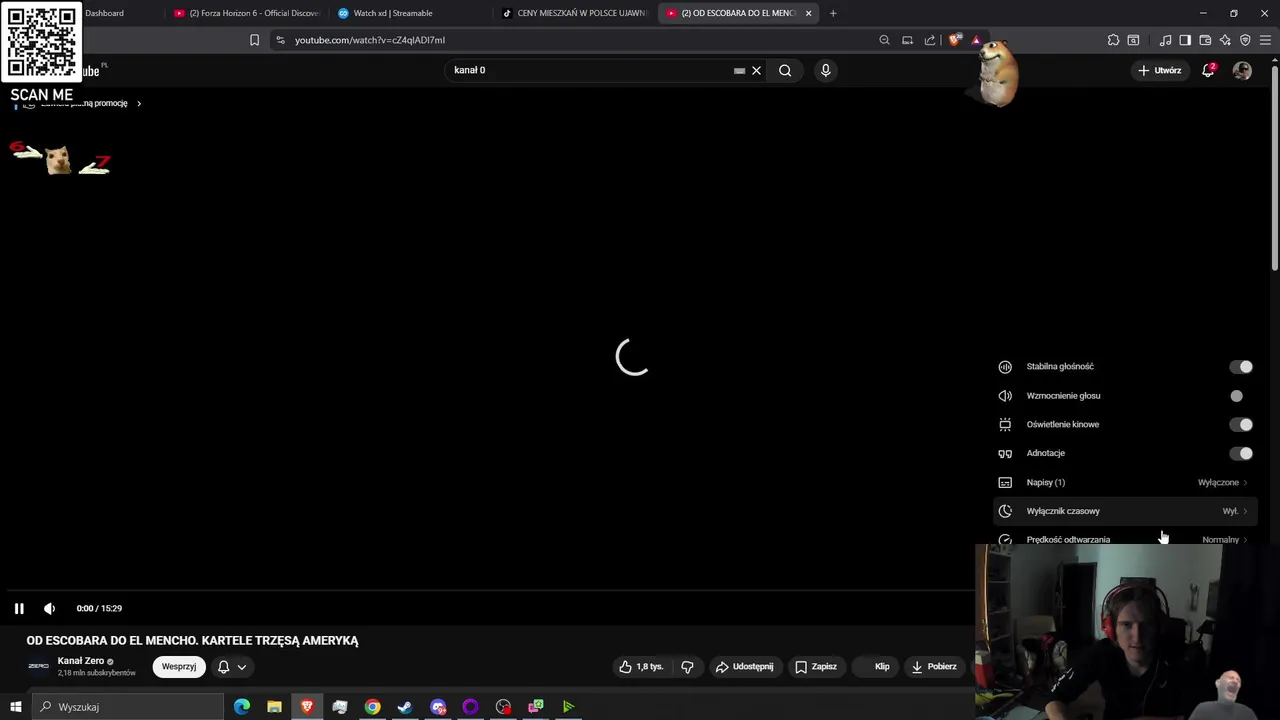The height and width of the screenshot is (720, 1280).
Task: Toggle the browser sidebar panel icon
Action: [x=1185, y=40]
